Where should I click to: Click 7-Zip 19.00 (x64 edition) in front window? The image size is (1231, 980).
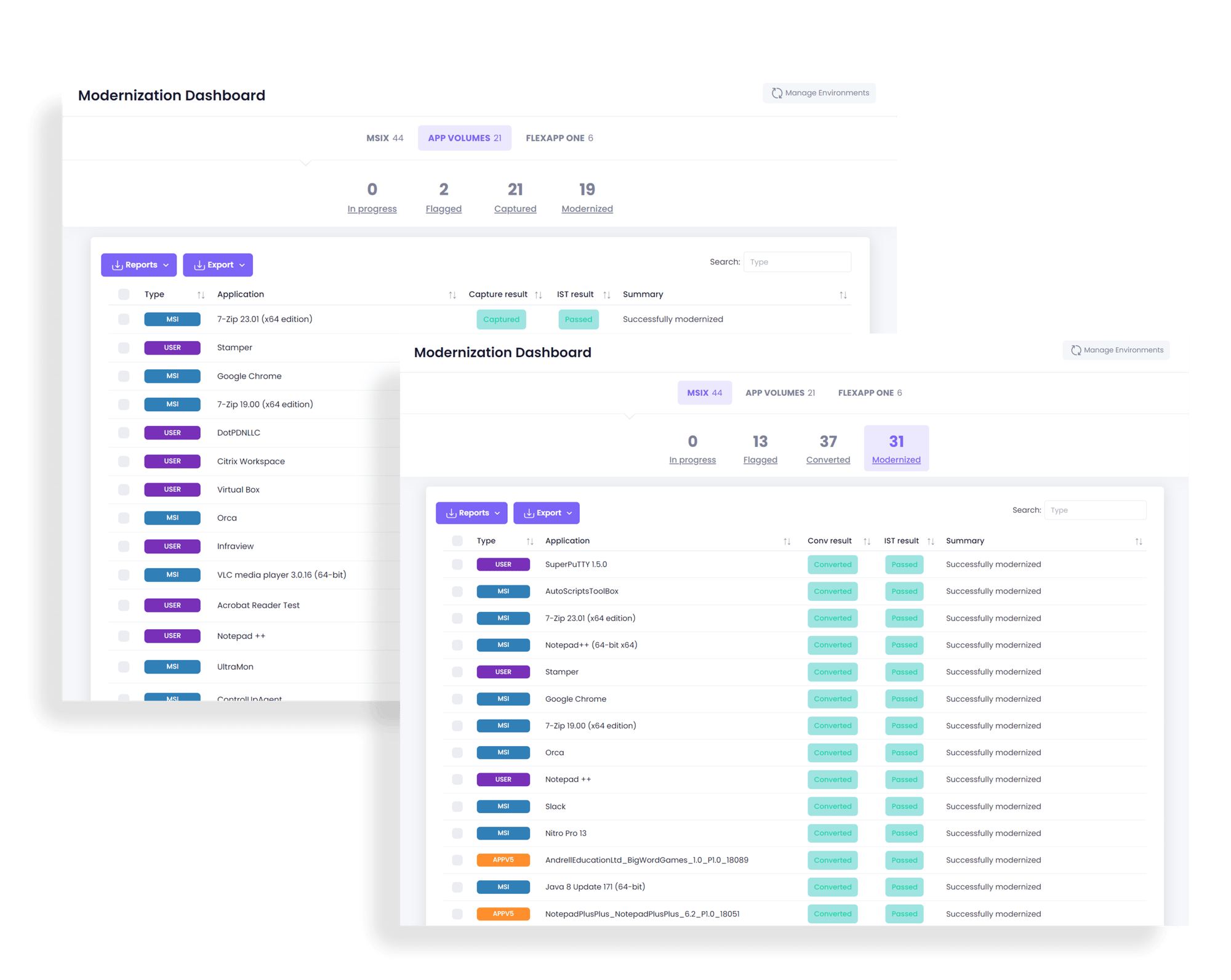(590, 726)
